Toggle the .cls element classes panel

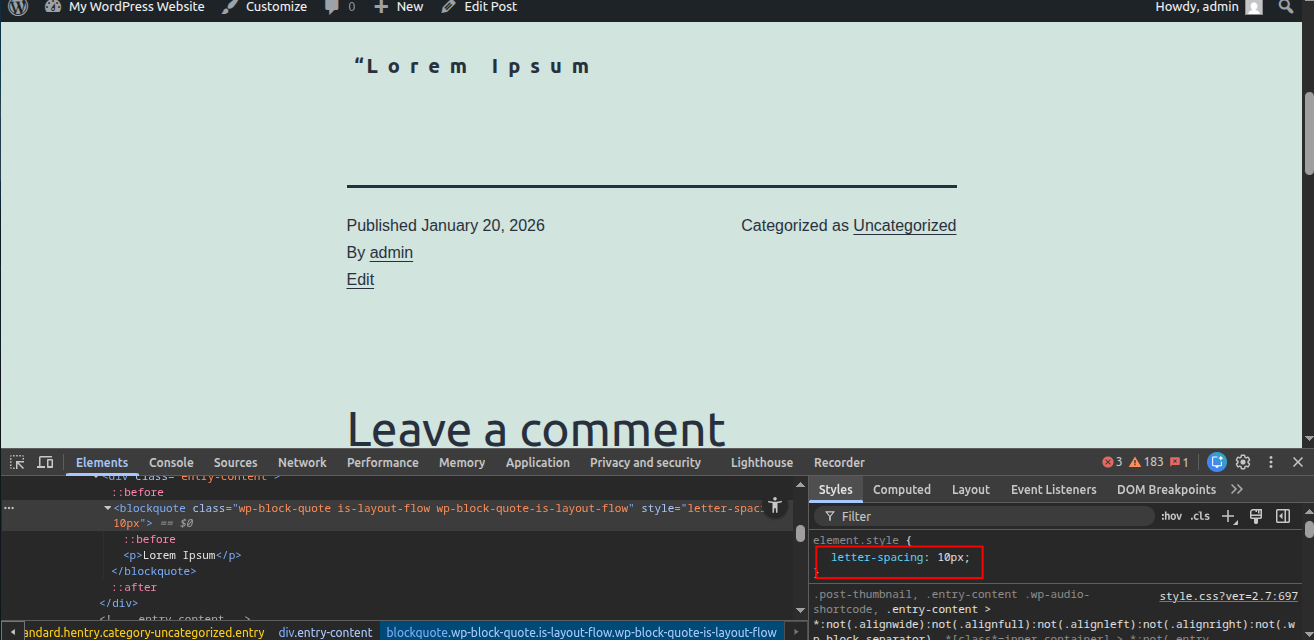point(1200,516)
